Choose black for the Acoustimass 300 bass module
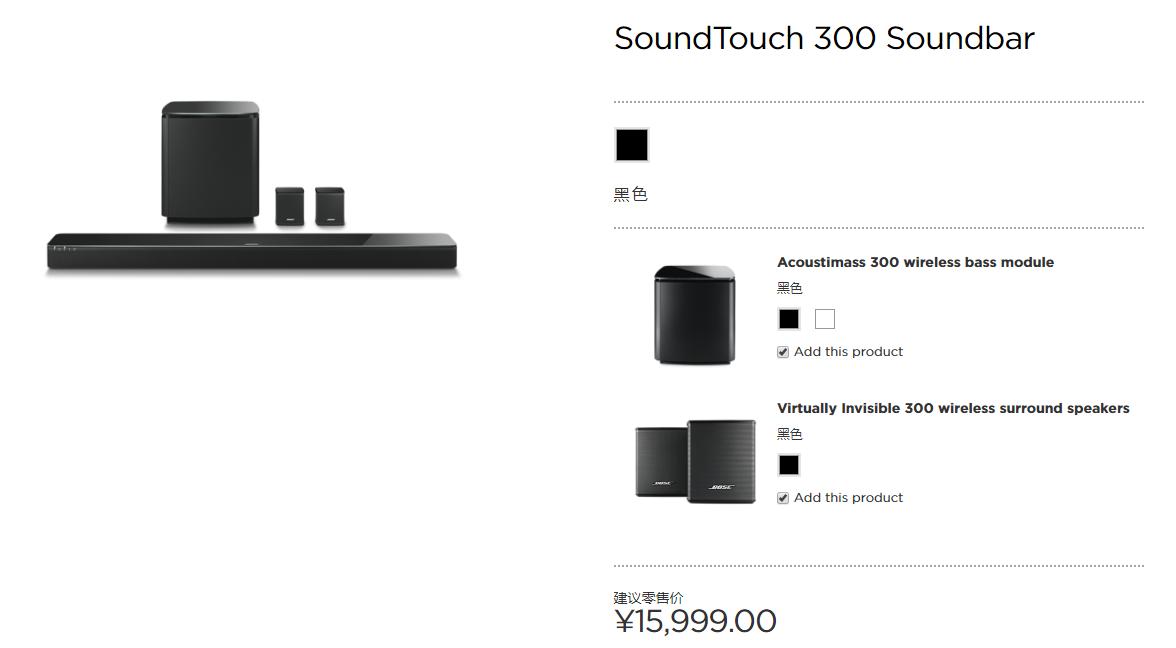The height and width of the screenshot is (648, 1176). (789, 319)
